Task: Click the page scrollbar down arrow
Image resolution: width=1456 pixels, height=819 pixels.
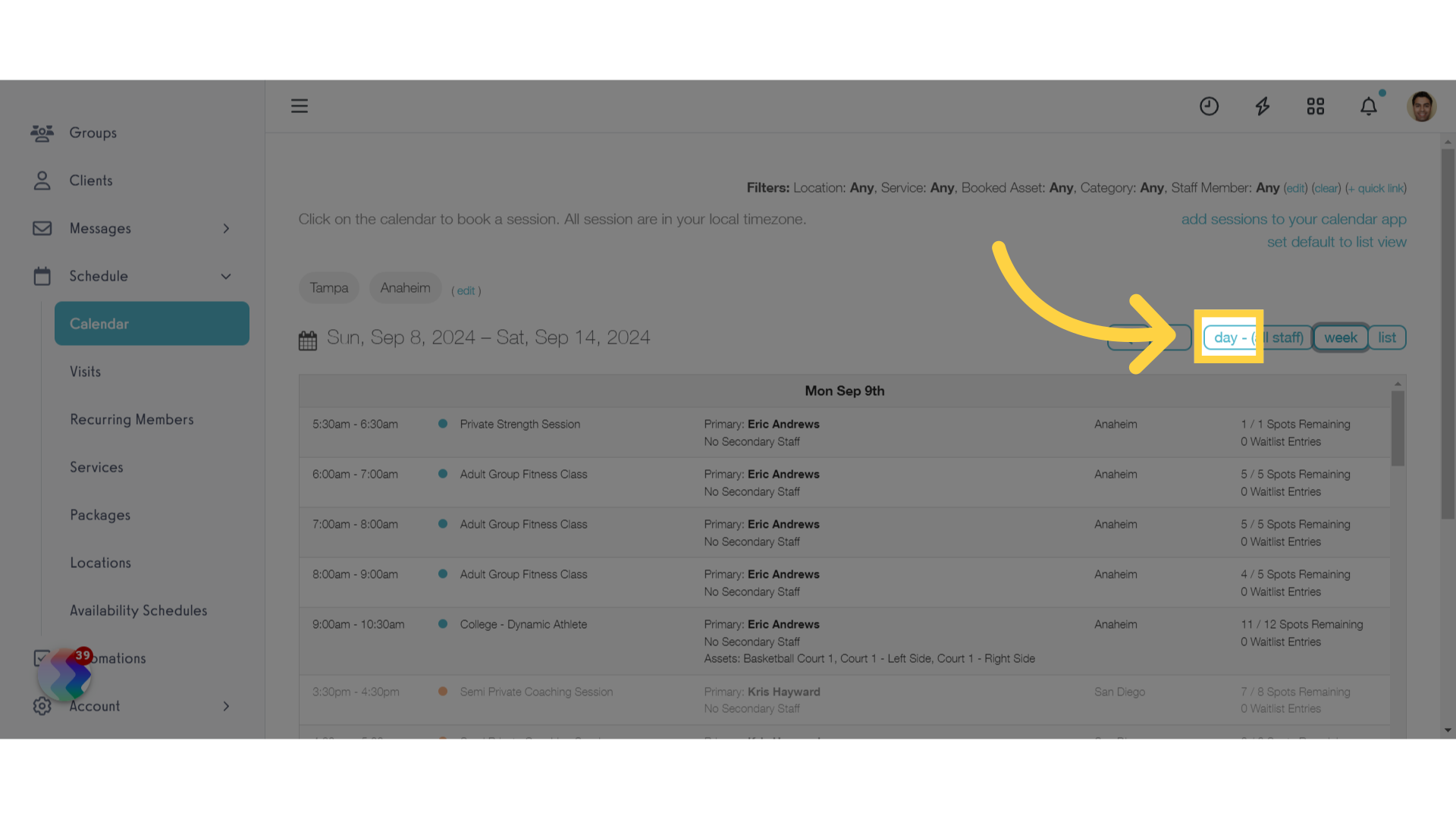Action: 1448,731
